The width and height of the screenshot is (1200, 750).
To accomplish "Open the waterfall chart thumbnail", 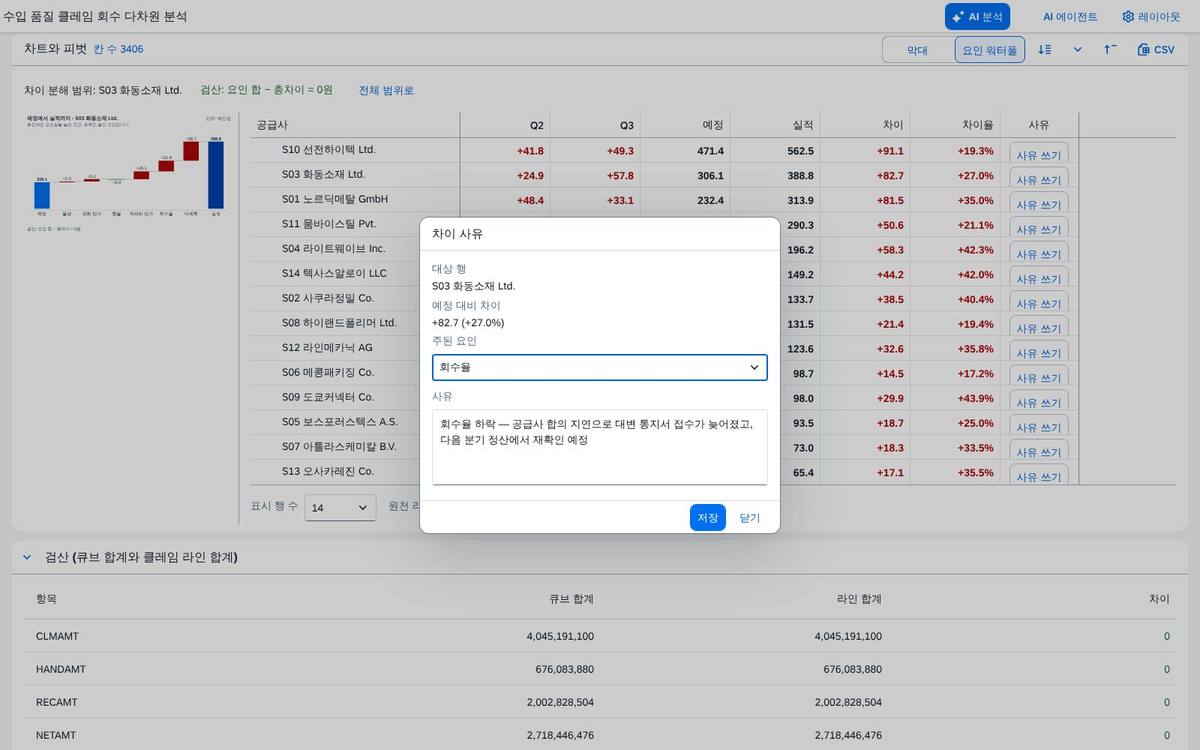I will pos(128,172).
